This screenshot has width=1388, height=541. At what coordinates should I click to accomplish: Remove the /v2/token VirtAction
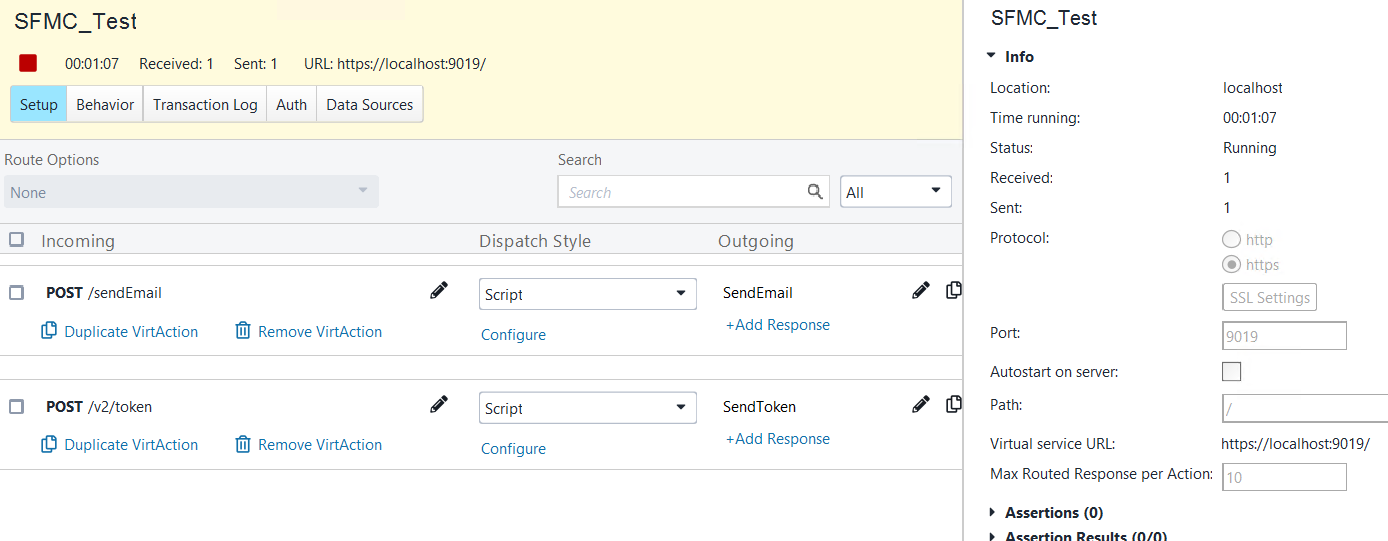(309, 445)
